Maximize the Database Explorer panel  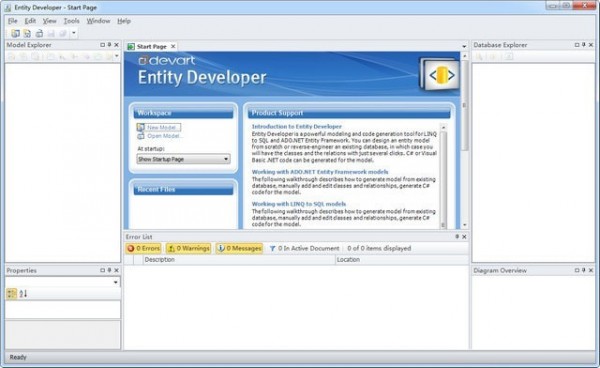pyautogui.click(x=577, y=45)
